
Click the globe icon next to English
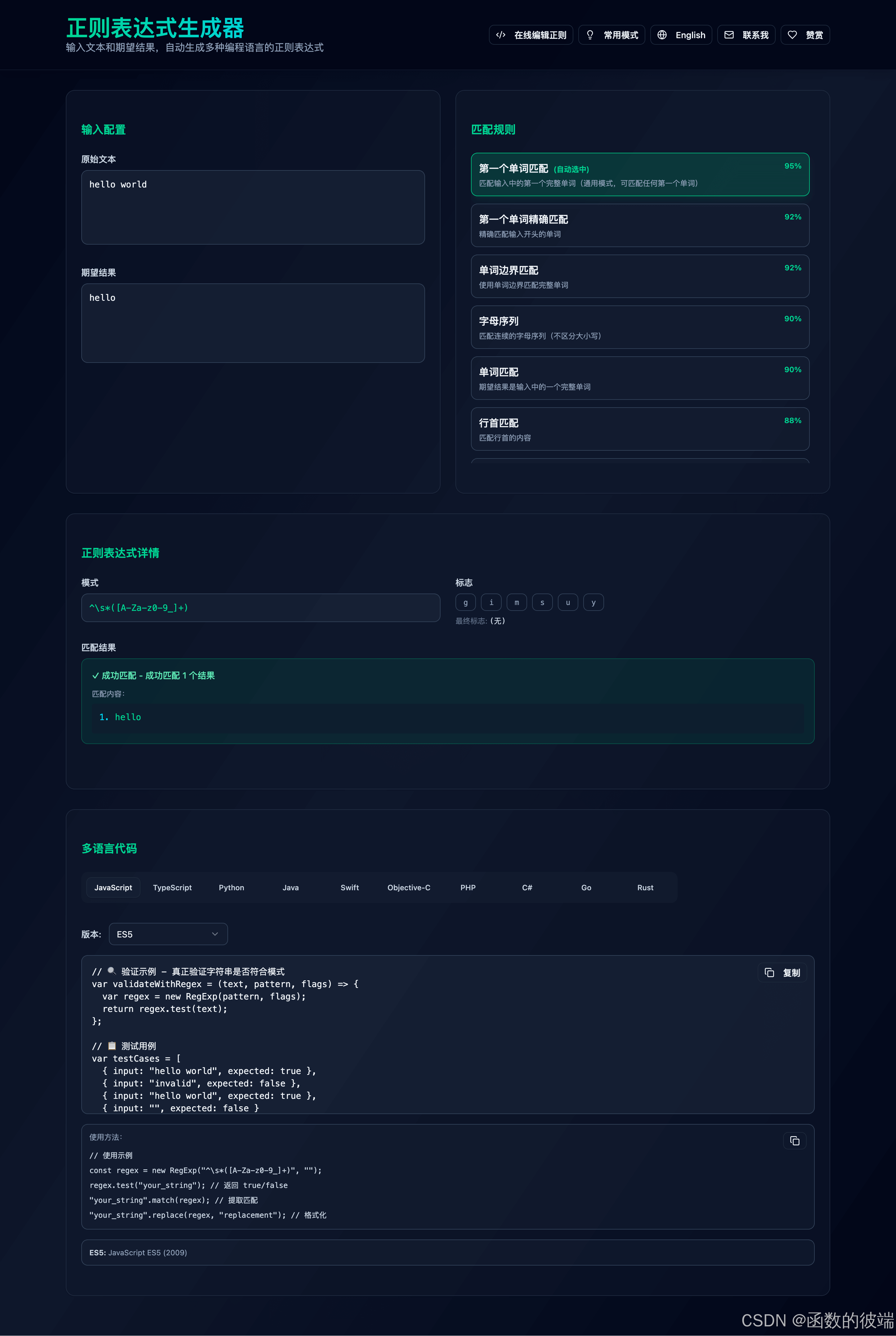[662, 35]
